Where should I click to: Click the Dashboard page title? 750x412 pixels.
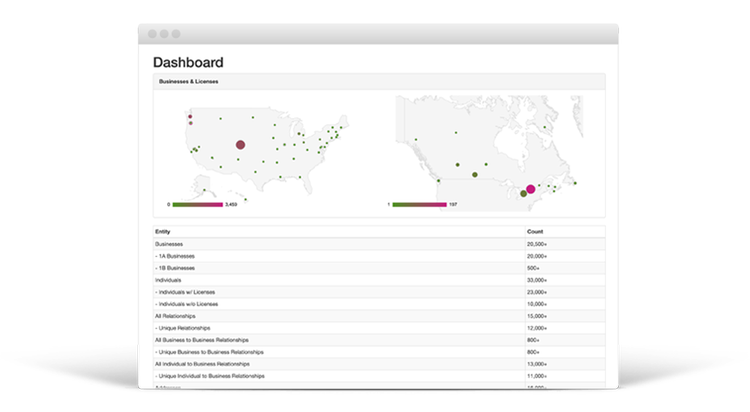coord(188,62)
